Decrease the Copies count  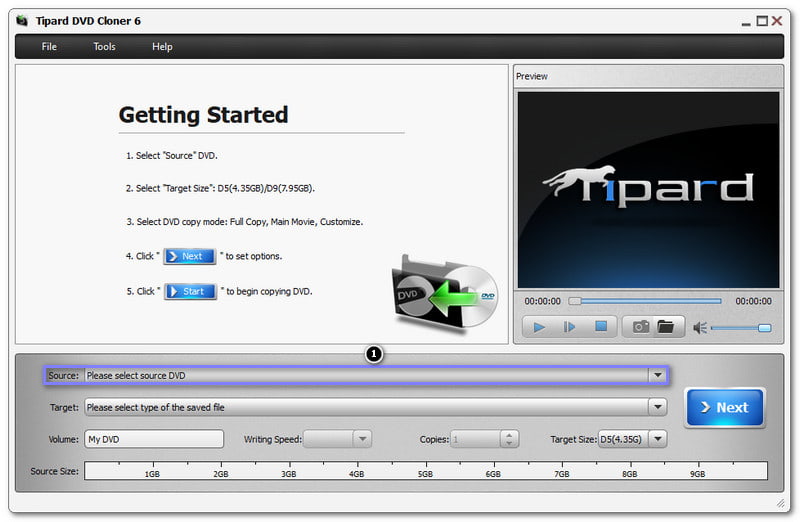(x=509, y=443)
